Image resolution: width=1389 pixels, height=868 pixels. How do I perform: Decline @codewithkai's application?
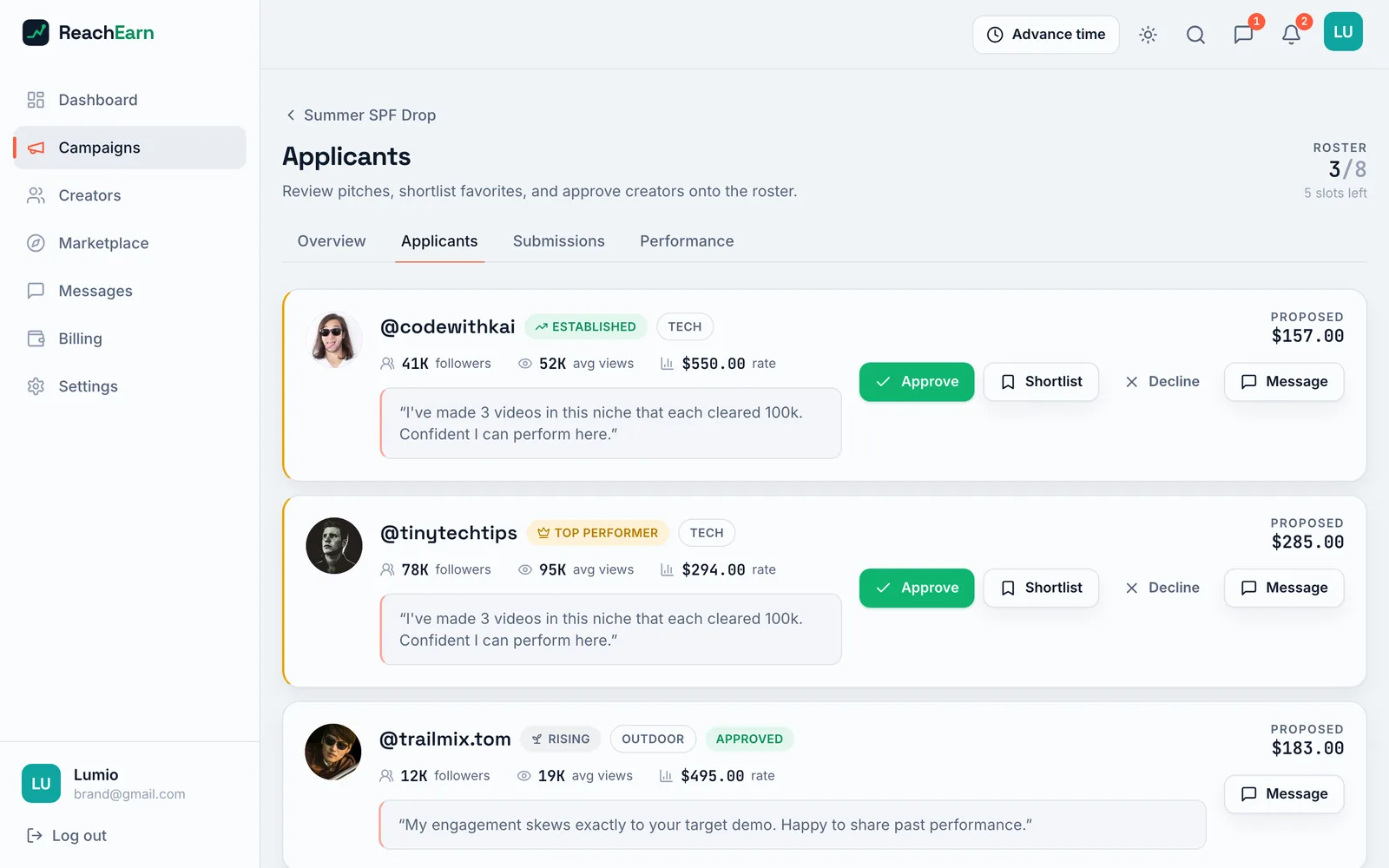click(x=1162, y=382)
